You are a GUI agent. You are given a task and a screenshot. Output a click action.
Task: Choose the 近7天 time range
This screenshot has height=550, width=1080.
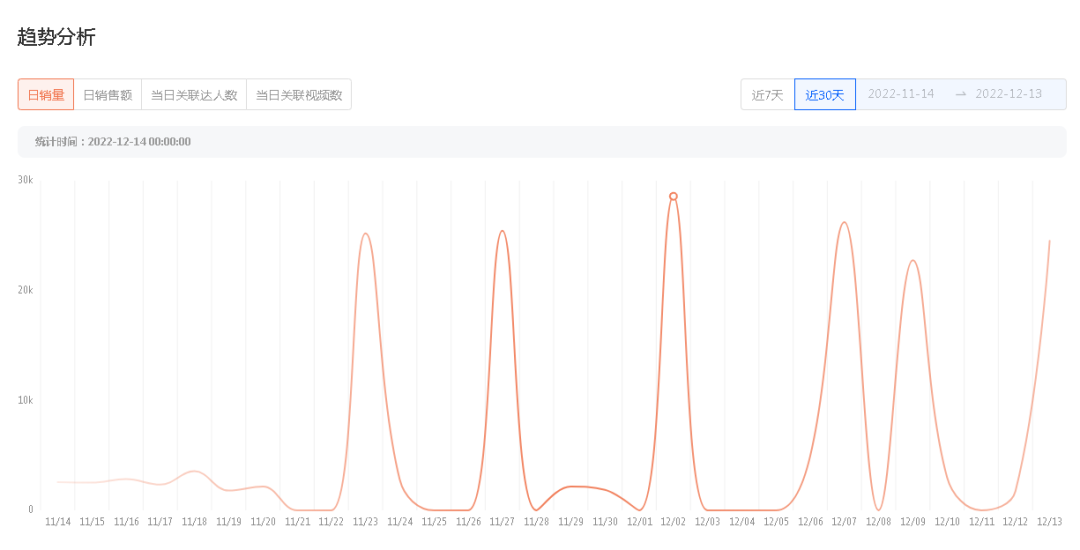[768, 95]
